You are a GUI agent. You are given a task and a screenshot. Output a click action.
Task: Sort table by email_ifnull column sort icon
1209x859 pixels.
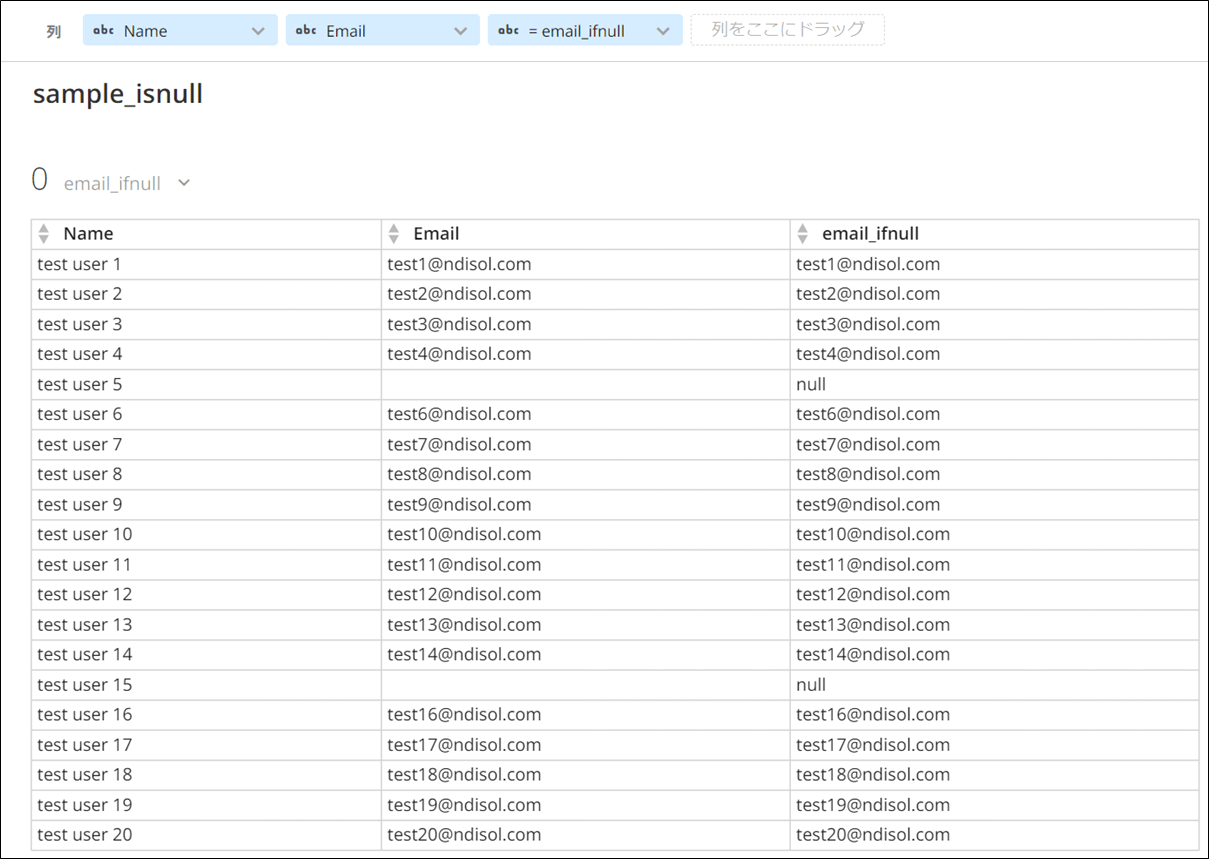tap(802, 234)
